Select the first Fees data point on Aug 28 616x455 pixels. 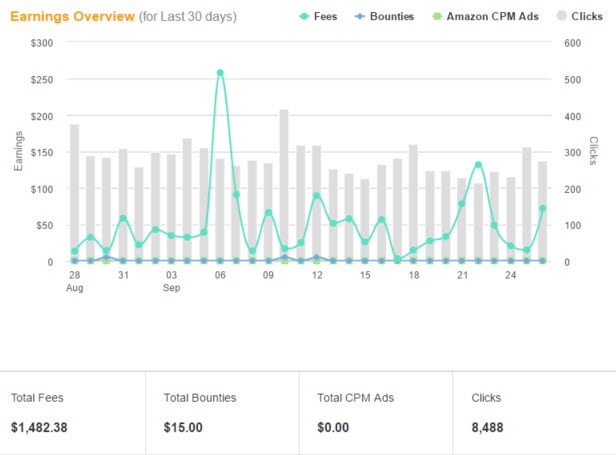click(74, 251)
